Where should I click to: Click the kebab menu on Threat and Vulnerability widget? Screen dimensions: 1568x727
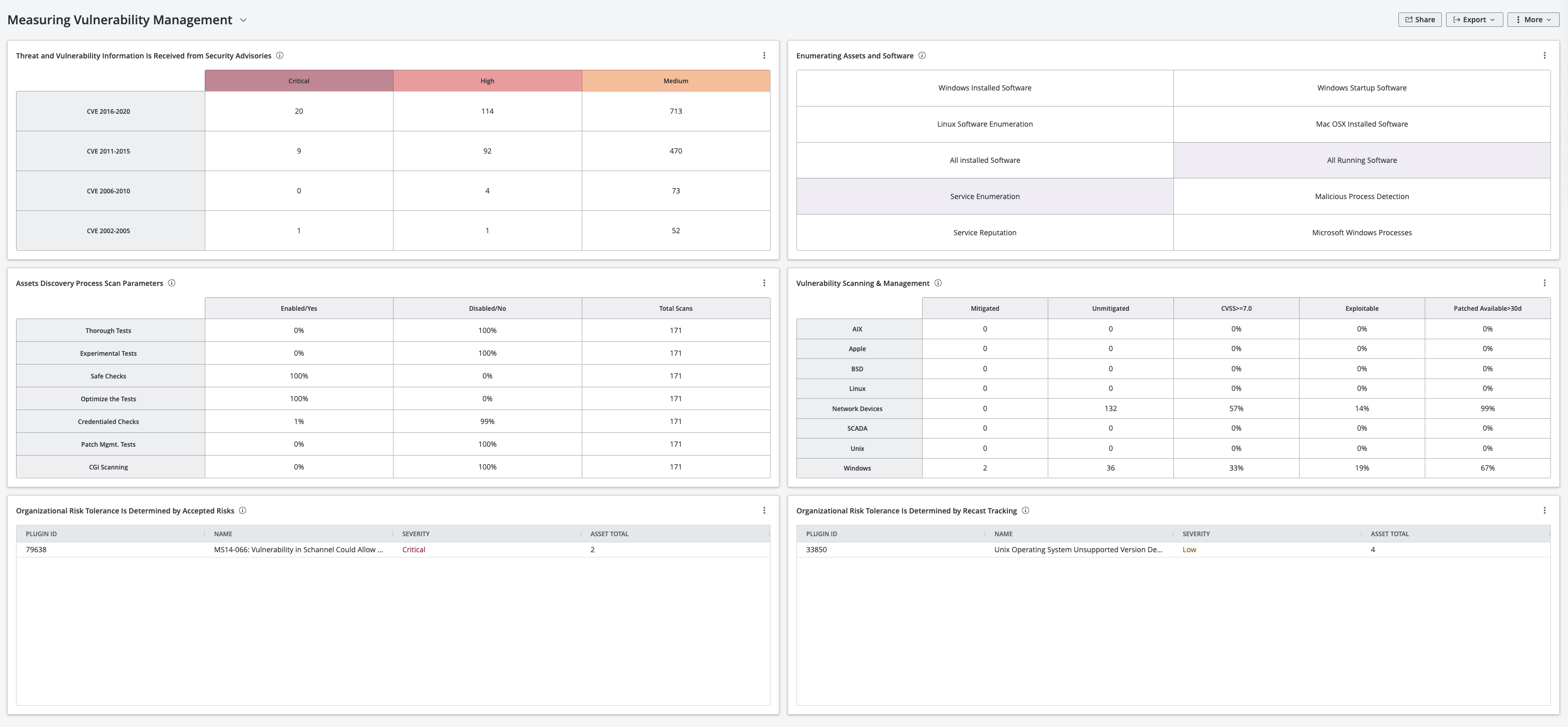[764, 55]
